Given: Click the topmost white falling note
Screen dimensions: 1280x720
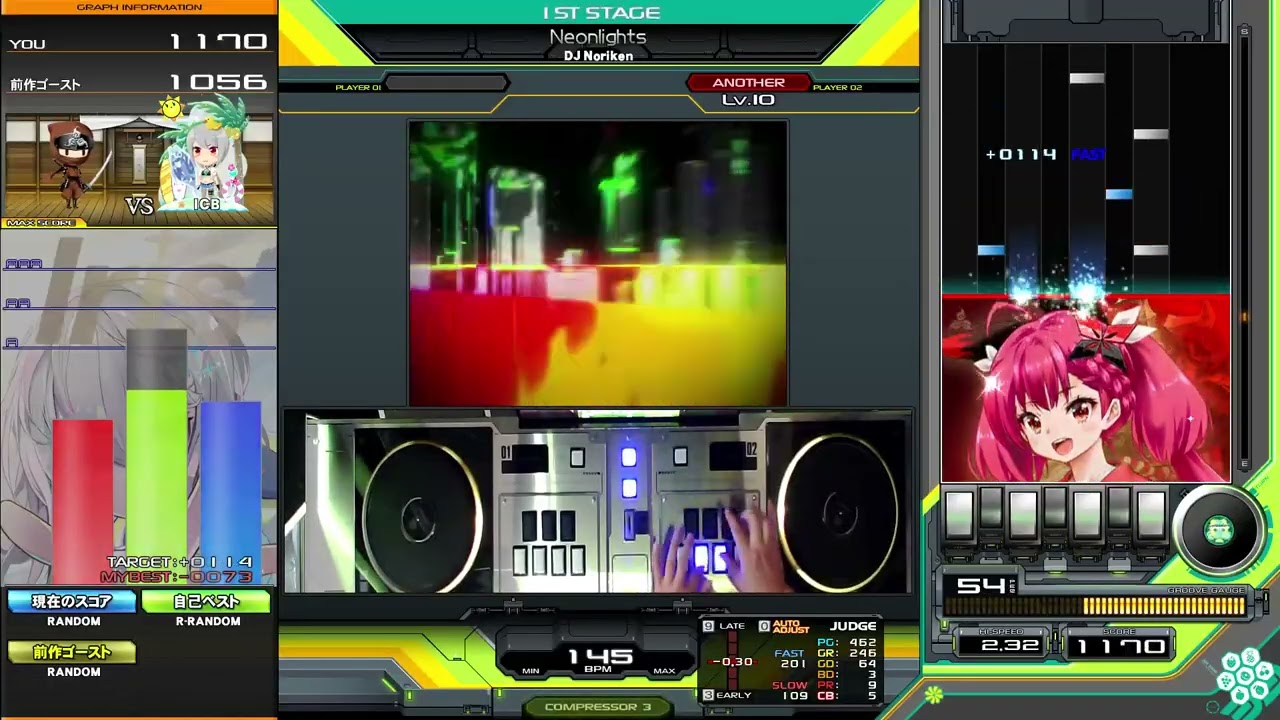Looking at the screenshot, I should [x=1087, y=78].
